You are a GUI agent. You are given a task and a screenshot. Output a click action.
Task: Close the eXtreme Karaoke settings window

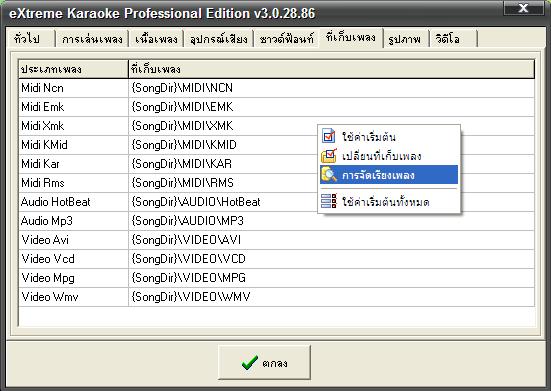pos(523,8)
